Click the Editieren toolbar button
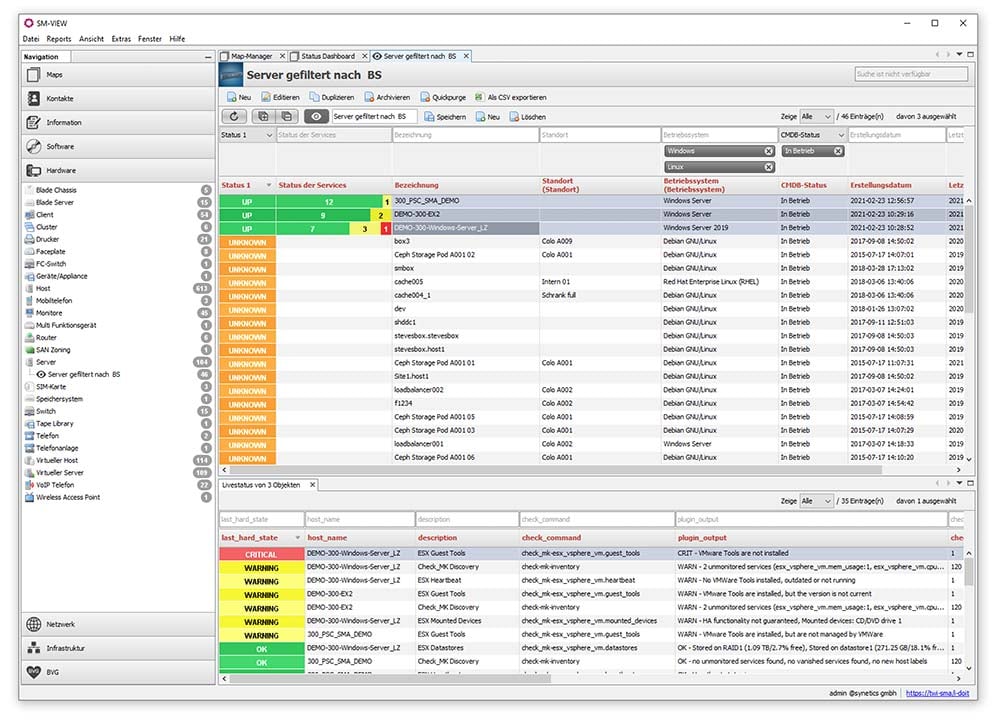 pyautogui.click(x=281, y=98)
